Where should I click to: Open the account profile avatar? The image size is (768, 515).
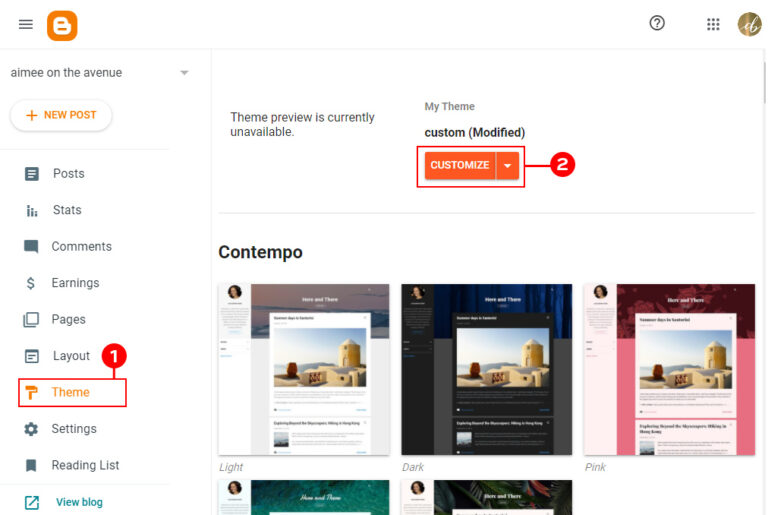[749, 24]
